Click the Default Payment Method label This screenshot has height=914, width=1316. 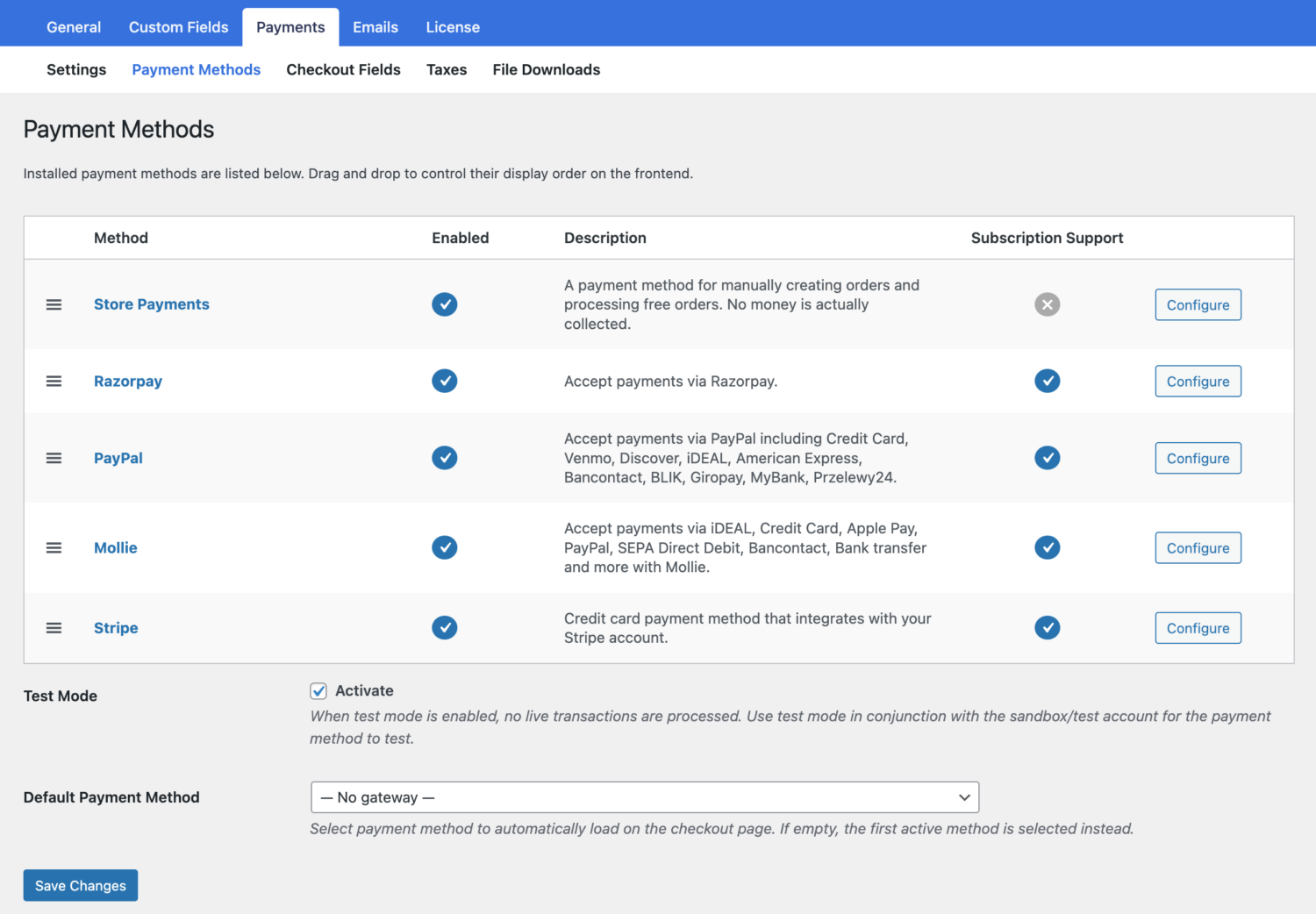coord(111,797)
